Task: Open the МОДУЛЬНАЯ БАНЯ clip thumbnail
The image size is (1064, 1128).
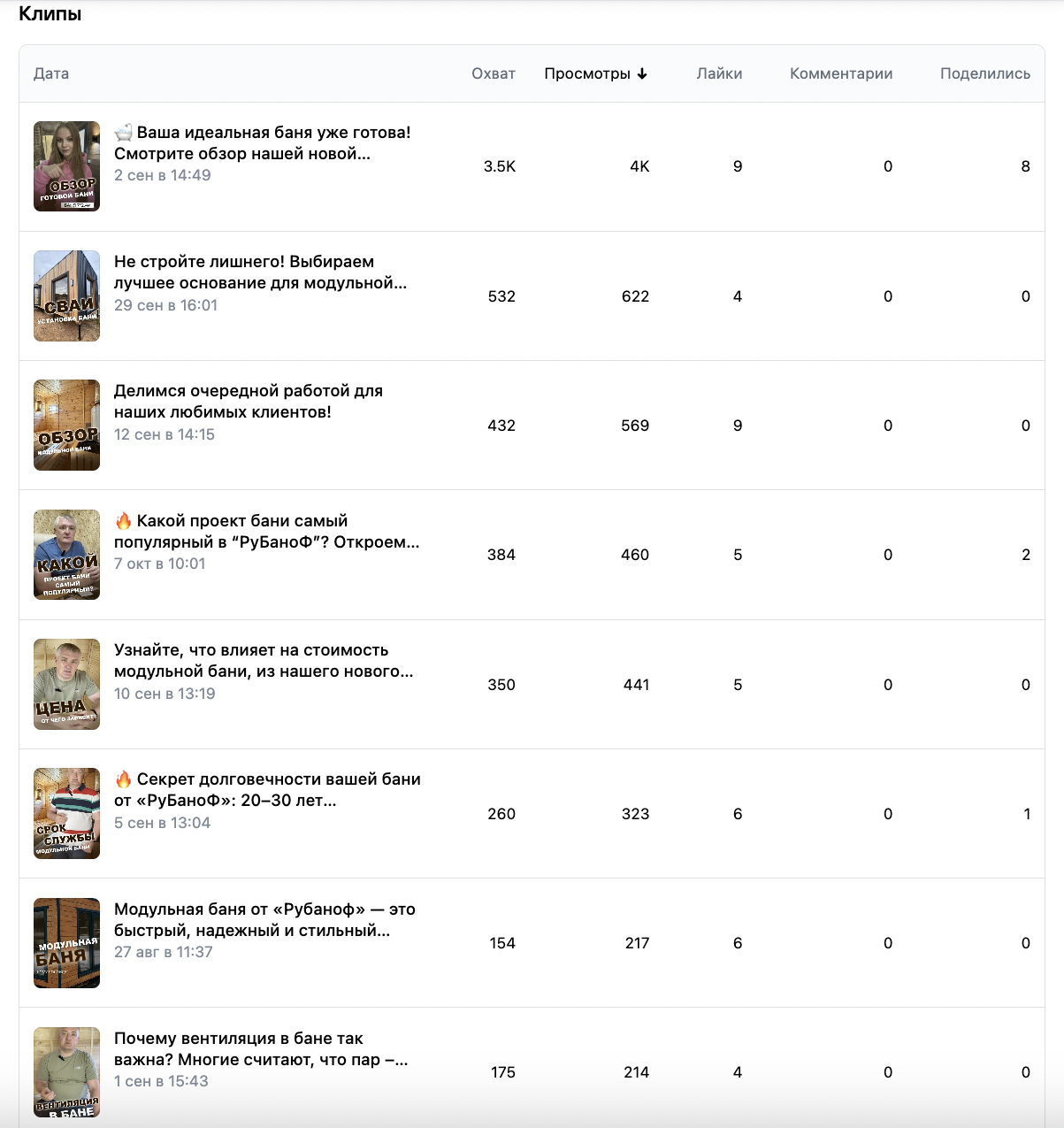Action: tap(67, 943)
